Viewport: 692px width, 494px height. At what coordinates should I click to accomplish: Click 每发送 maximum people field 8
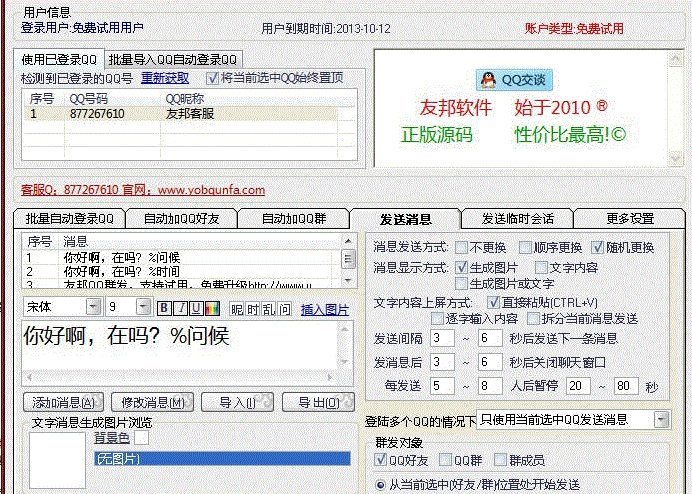click(x=490, y=386)
